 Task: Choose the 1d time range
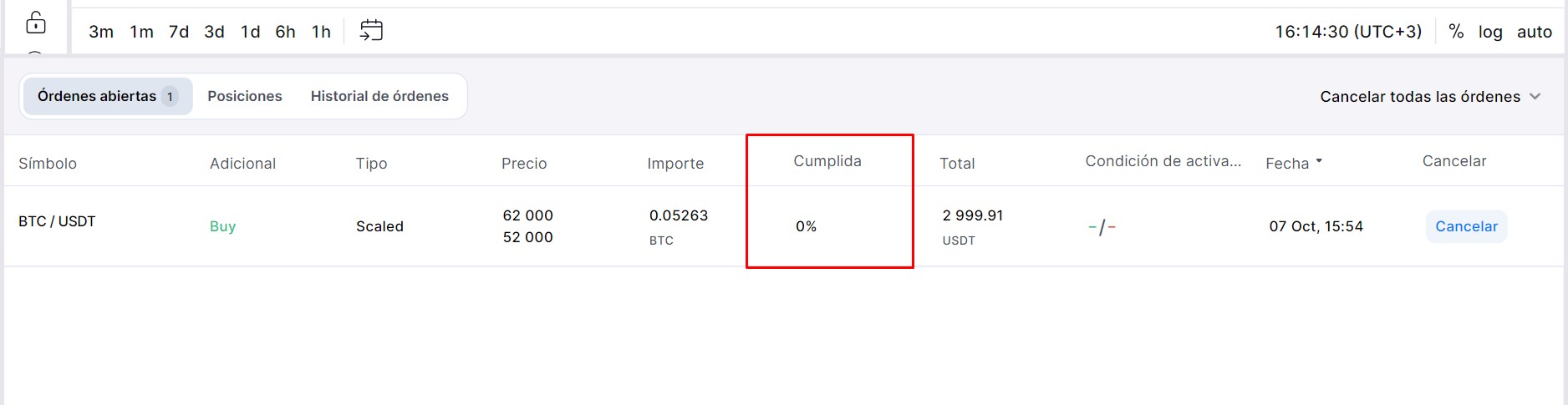tap(250, 32)
